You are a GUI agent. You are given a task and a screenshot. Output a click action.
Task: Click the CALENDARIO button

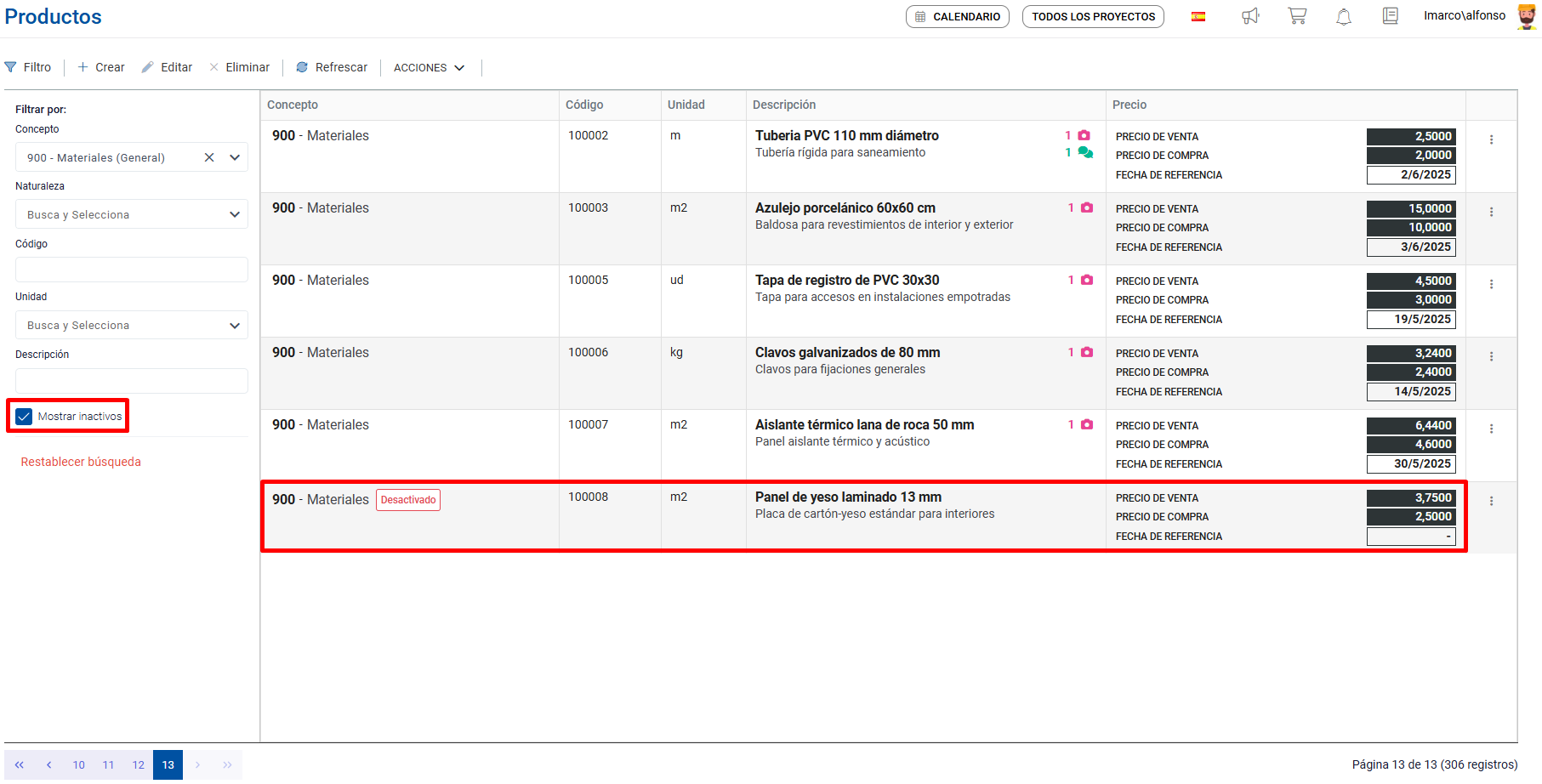click(x=957, y=16)
